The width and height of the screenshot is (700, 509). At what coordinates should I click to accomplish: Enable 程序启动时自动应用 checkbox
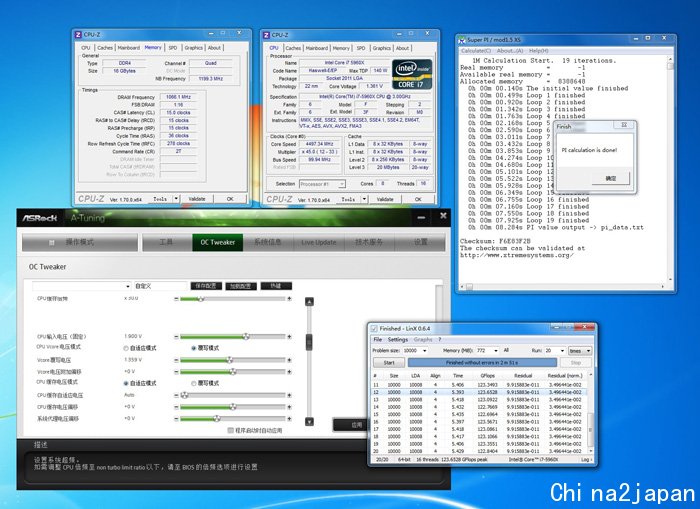(x=230, y=430)
